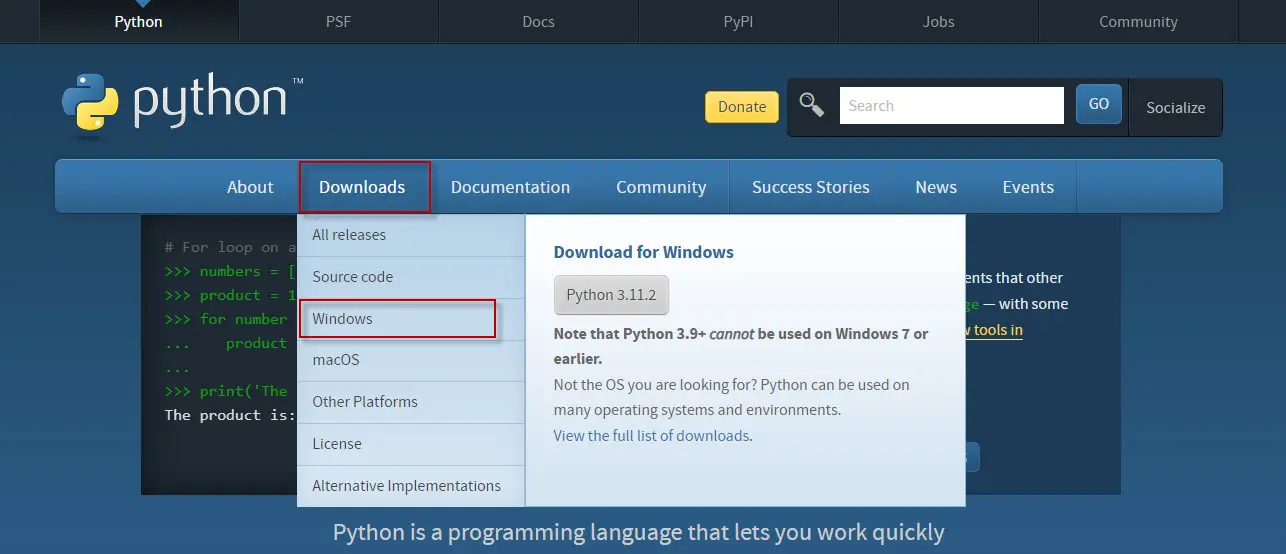Open the PSF top tab
This screenshot has width=1286, height=554.
pos(338,21)
